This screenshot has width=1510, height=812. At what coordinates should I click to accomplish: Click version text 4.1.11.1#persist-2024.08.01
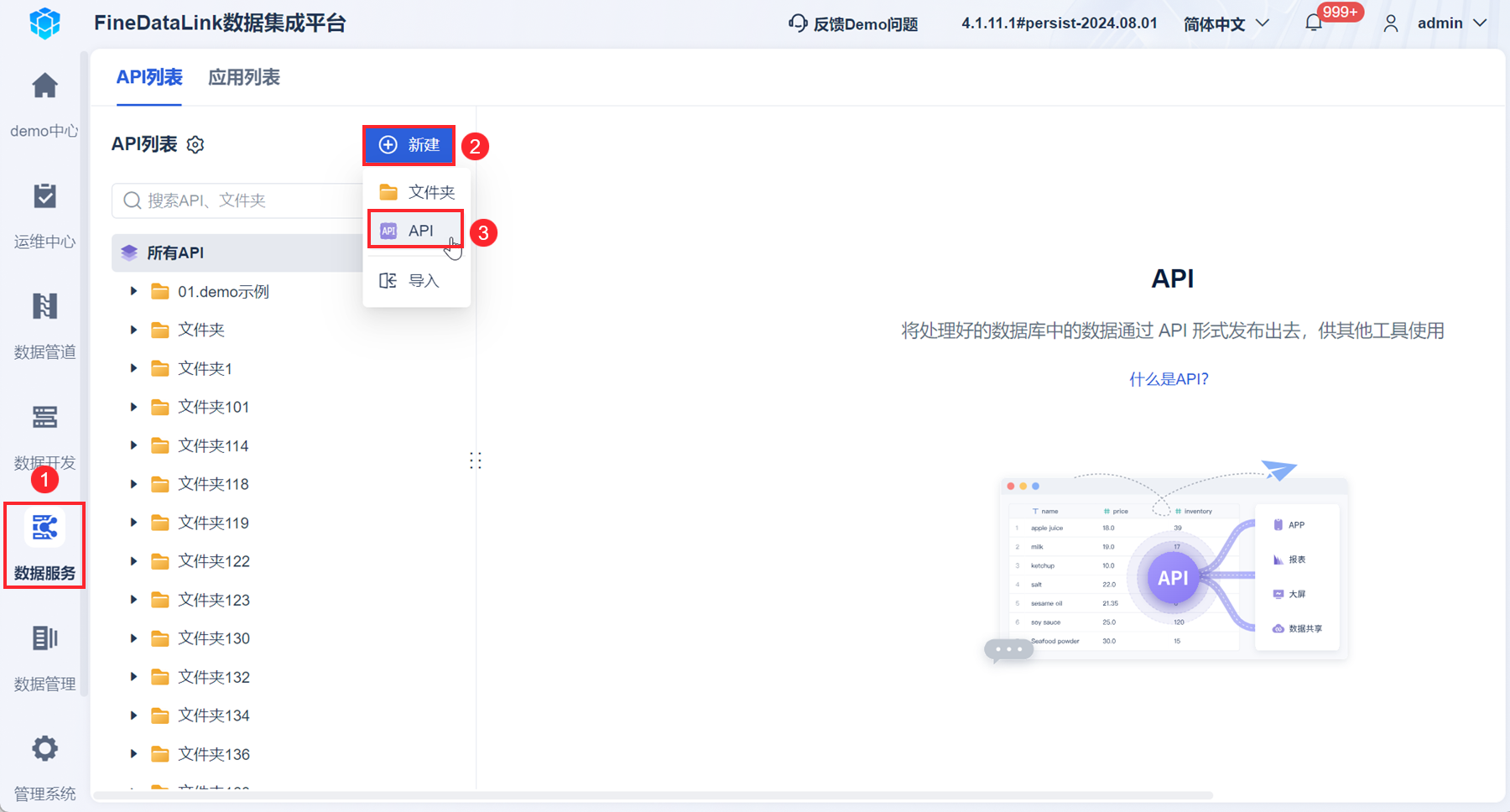click(x=1060, y=23)
